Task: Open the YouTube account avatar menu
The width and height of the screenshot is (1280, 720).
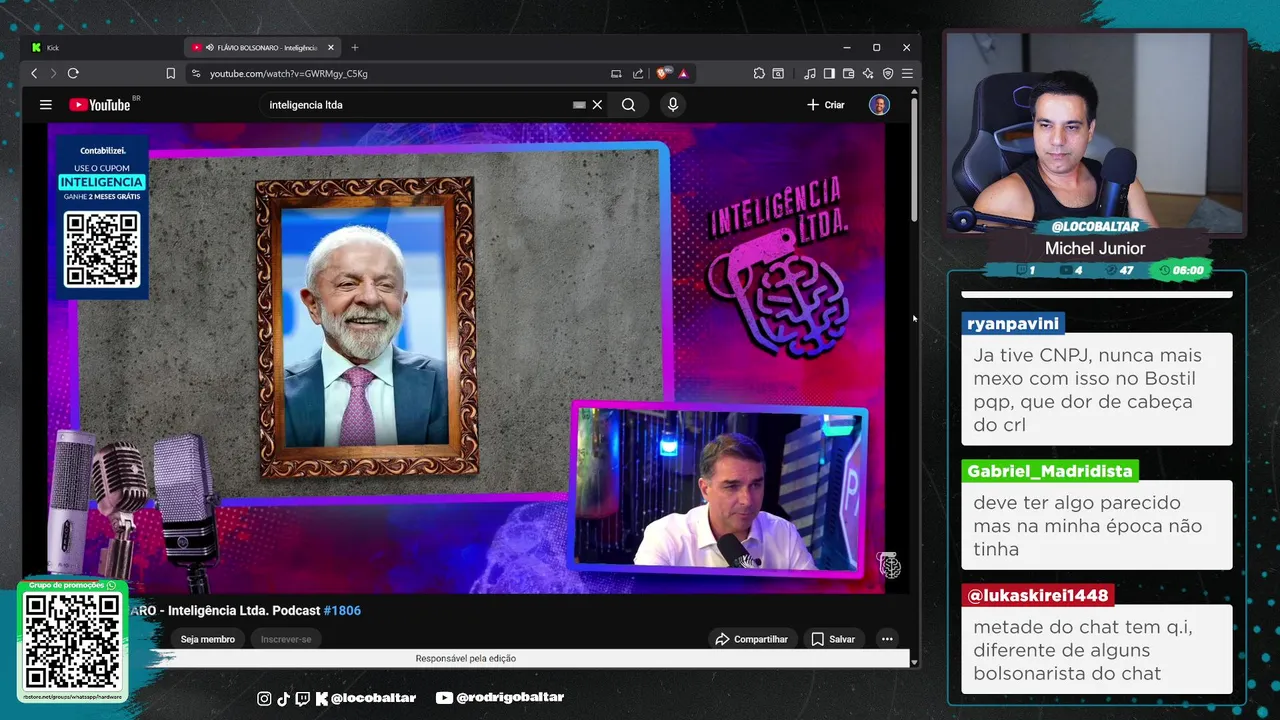Action: pyautogui.click(x=879, y=104)
